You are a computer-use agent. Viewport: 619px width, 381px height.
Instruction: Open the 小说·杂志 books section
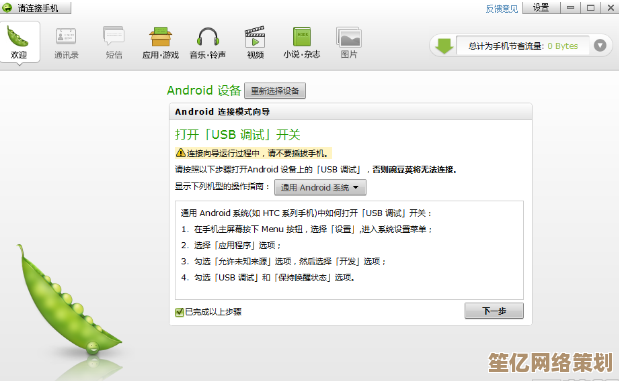[302, 43]
